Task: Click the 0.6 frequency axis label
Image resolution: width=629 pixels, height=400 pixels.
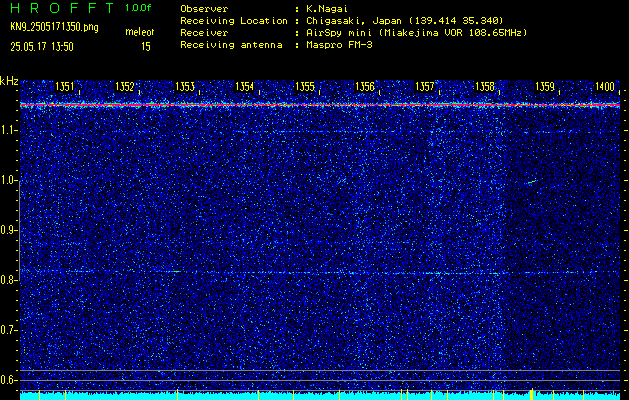Action: point(8,380)
